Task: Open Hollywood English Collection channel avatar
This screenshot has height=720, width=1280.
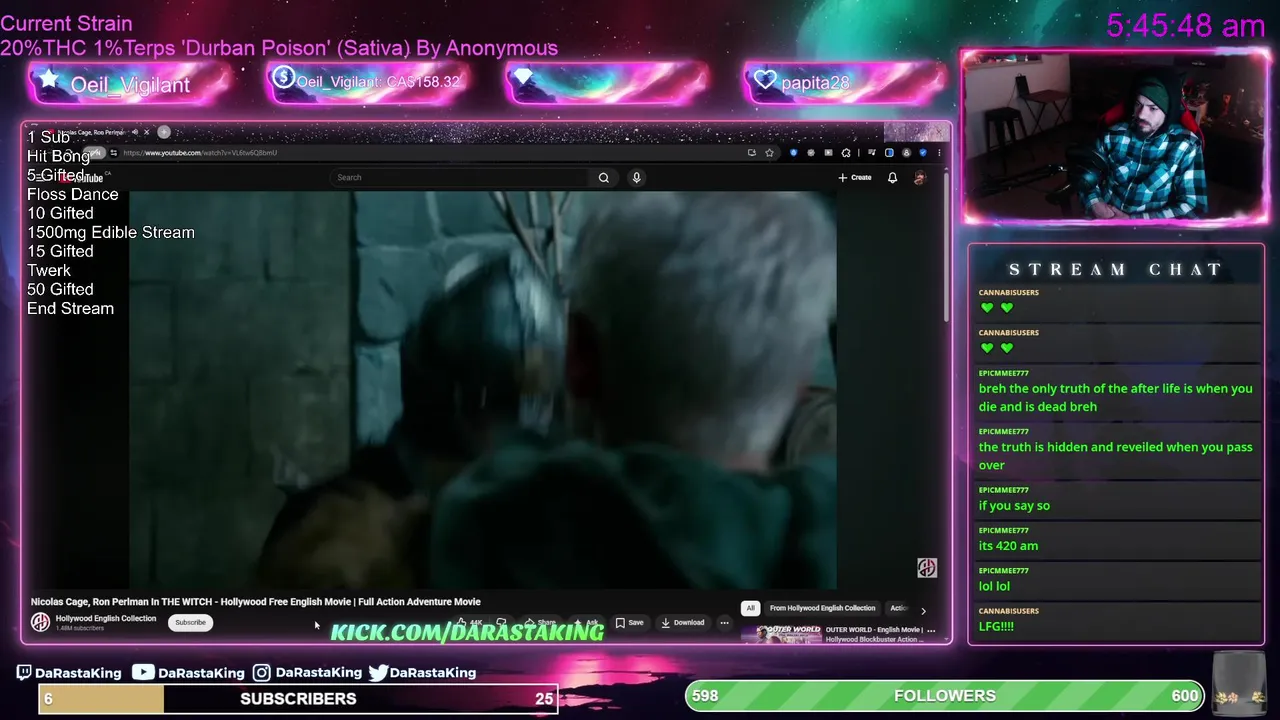Action: tap(40, 622)
